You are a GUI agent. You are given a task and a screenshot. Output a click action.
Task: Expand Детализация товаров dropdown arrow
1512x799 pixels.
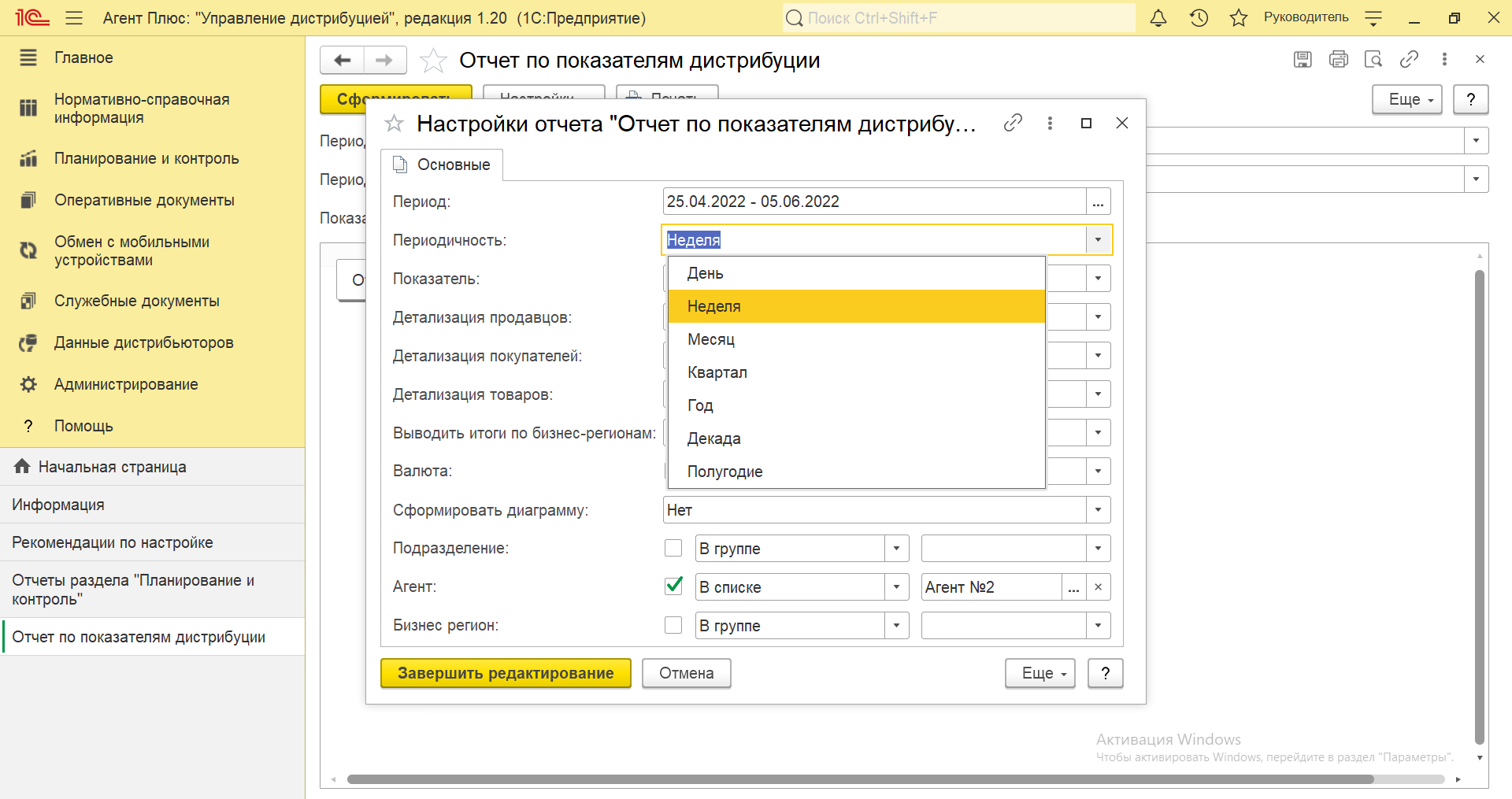(x=1098, y=394)
